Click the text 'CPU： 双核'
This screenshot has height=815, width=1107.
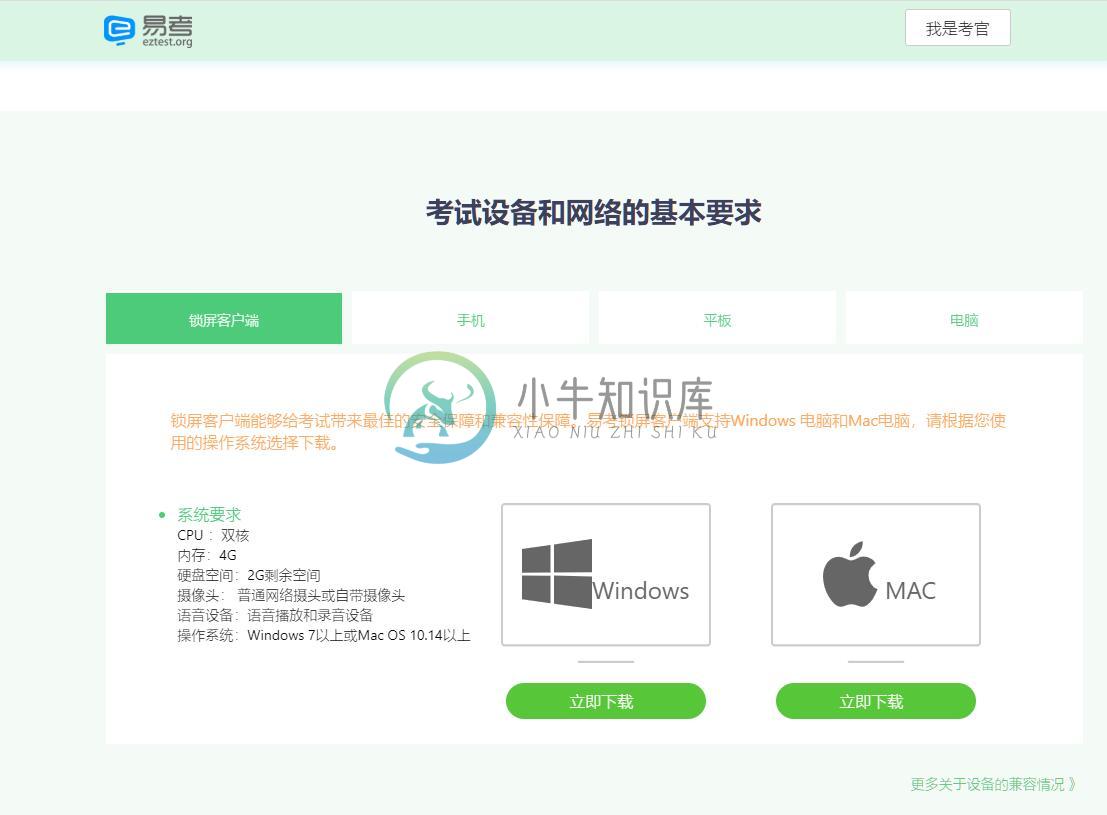point(213,535)
